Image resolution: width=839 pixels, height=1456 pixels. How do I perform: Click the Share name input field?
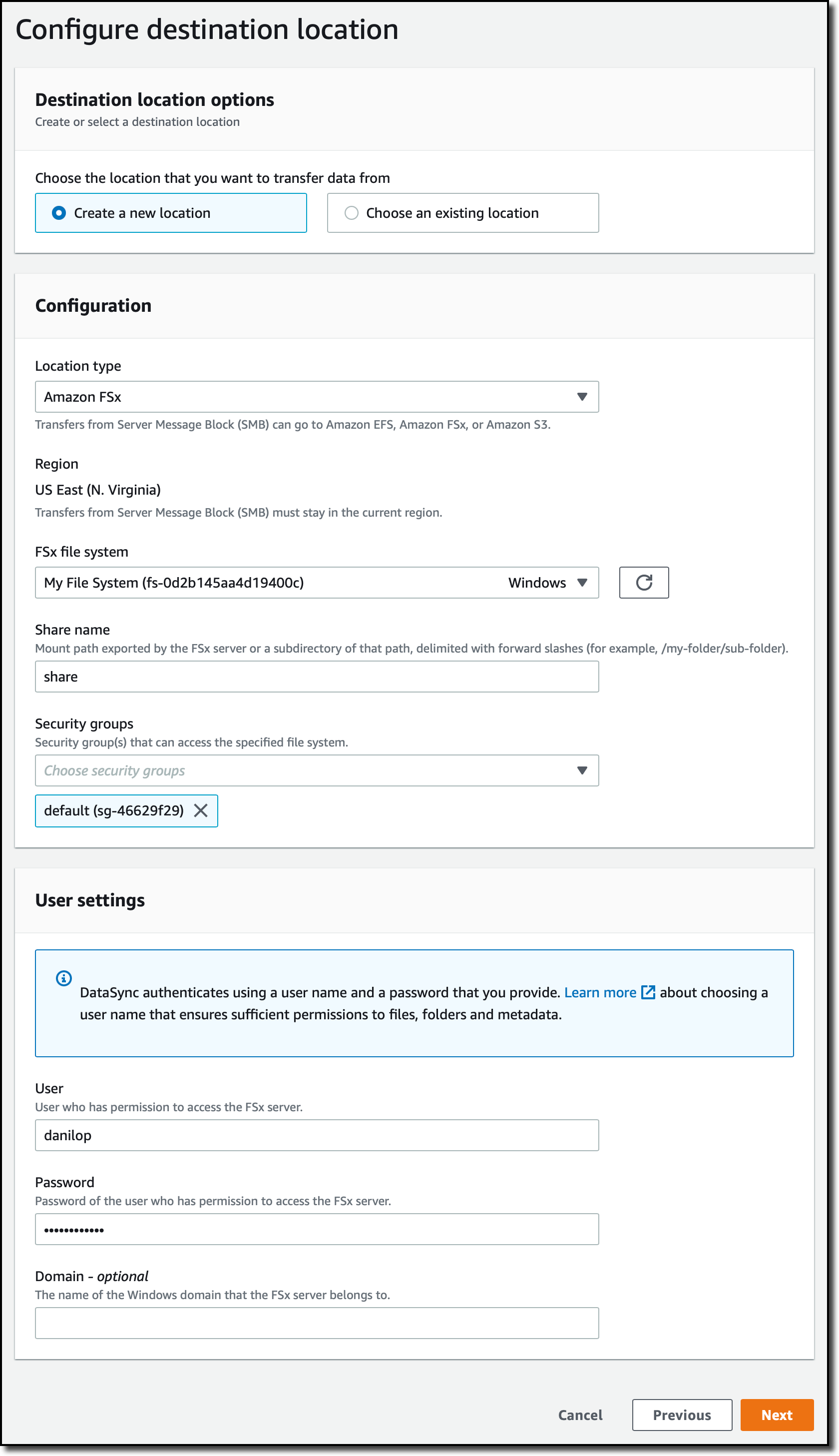tap(317, 676)
